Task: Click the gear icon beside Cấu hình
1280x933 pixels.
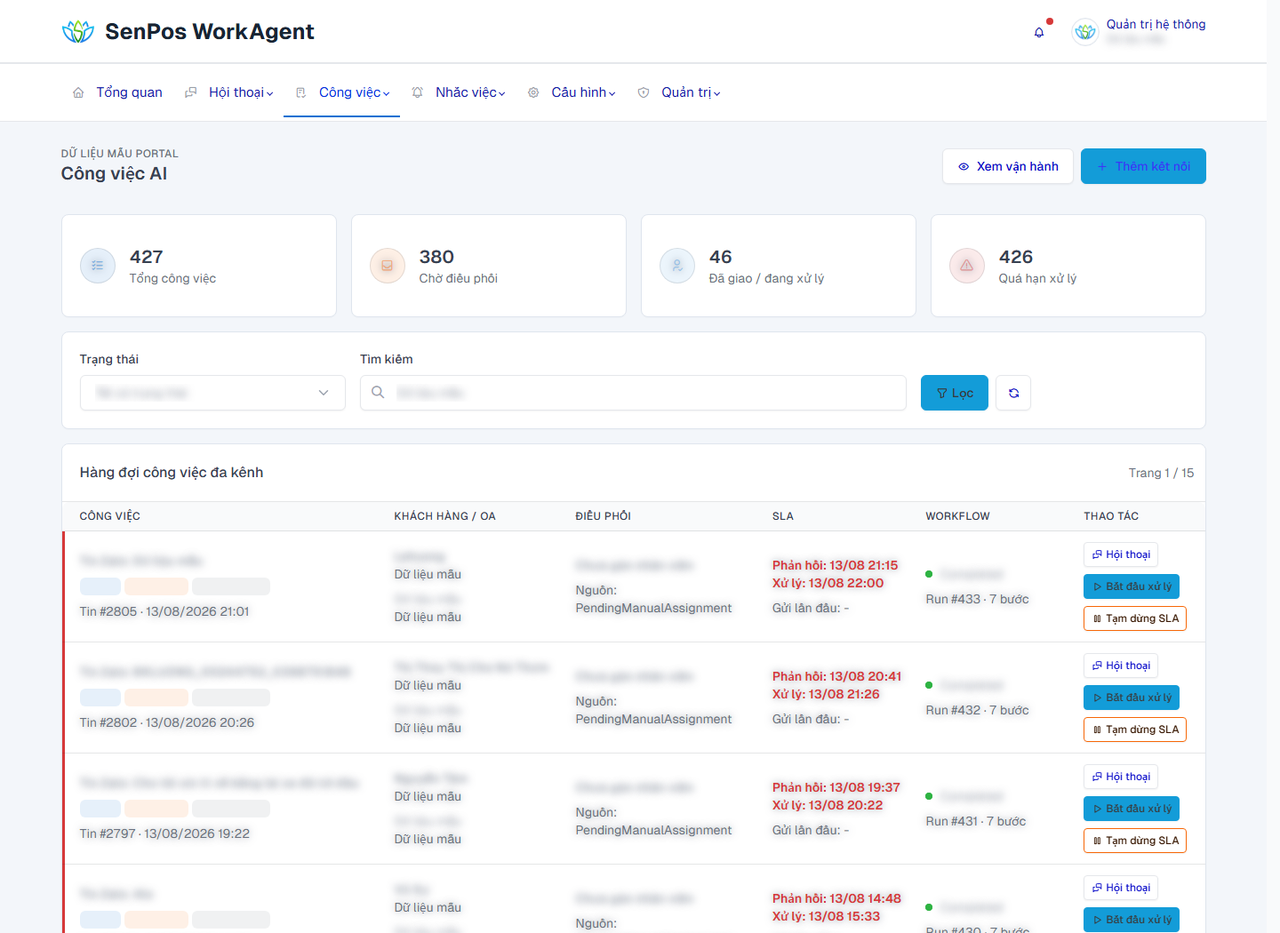Action: pyautogui.click(x=533, y=93)
